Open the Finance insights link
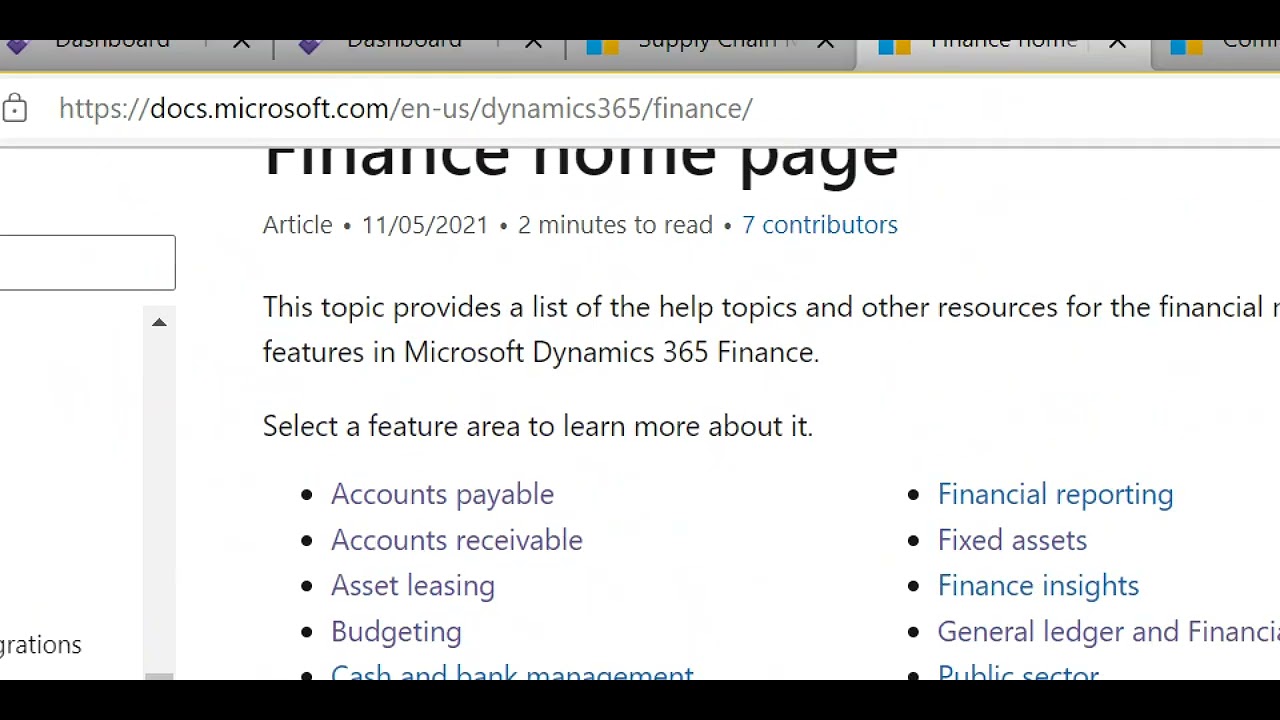Viewport: 1280px width, 720px height. [x=1038, y=586]
